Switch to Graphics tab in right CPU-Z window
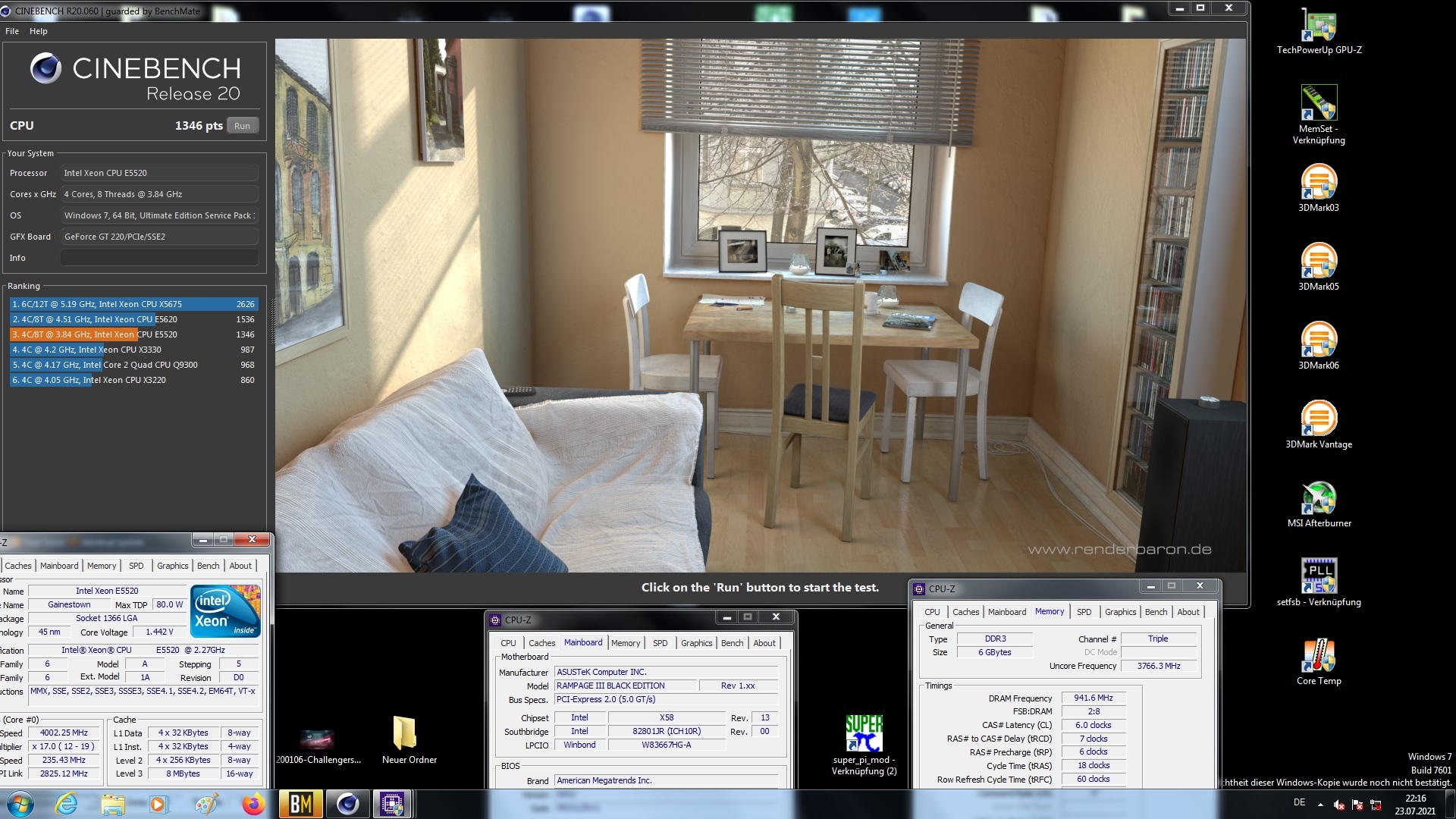 pyautogui.click(x=1121, y=612)
